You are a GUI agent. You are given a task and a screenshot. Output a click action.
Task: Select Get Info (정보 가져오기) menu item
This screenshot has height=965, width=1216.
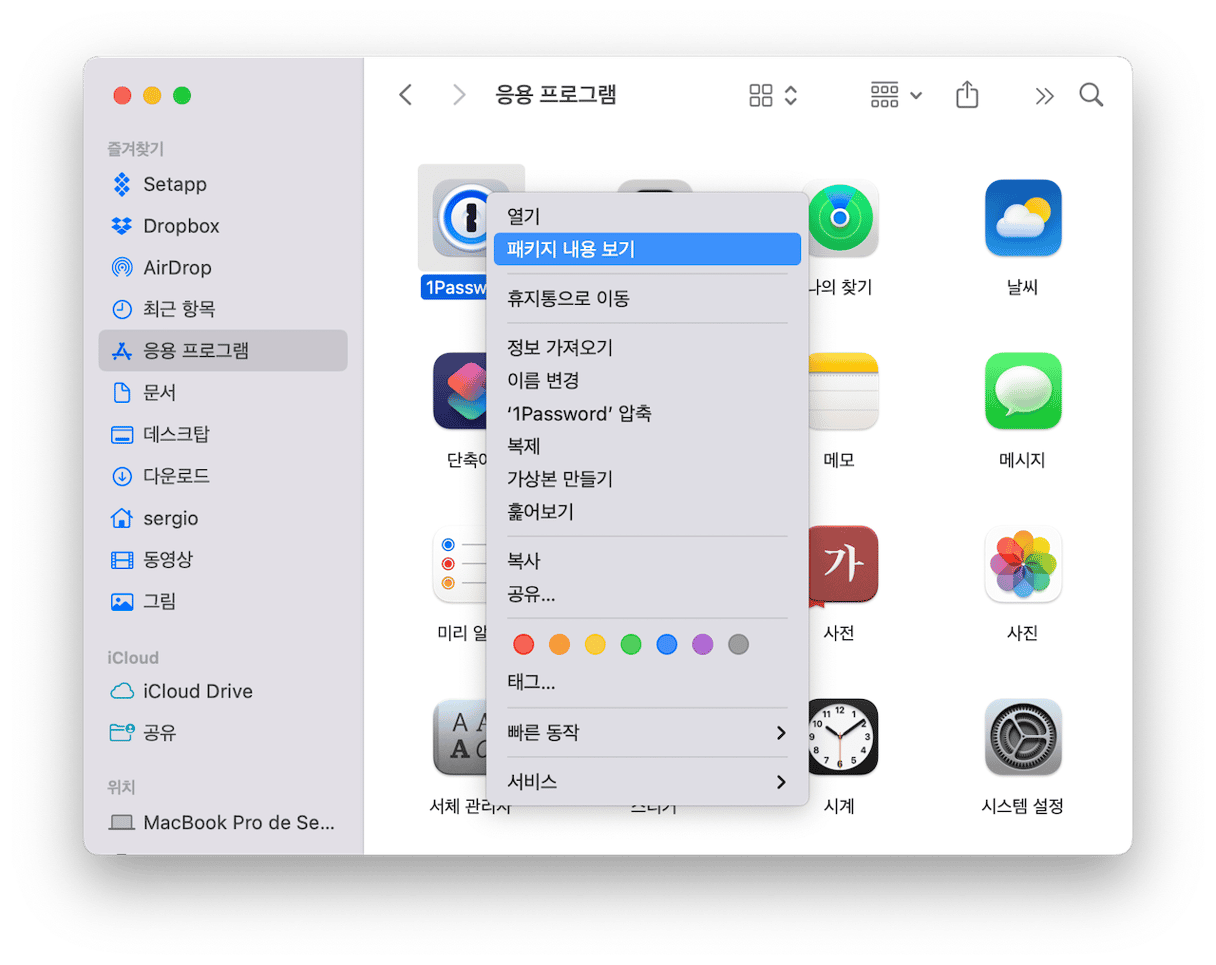[560, 348]
